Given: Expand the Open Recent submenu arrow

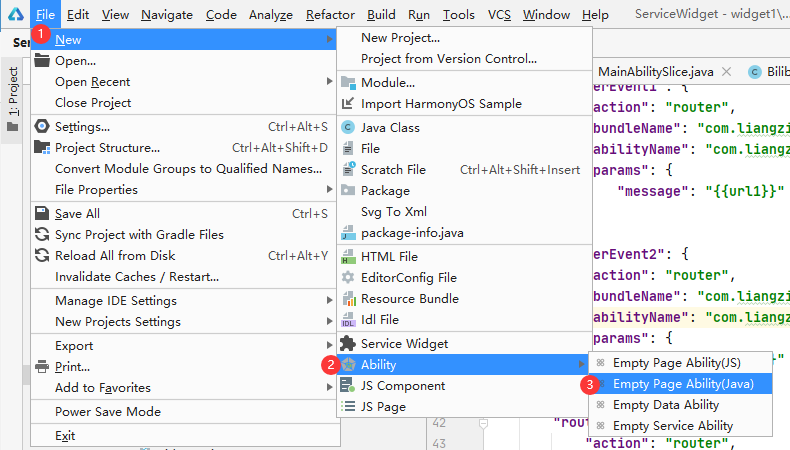Looking at the screenshot, I should pyautogui.click(x=329, y=81).
